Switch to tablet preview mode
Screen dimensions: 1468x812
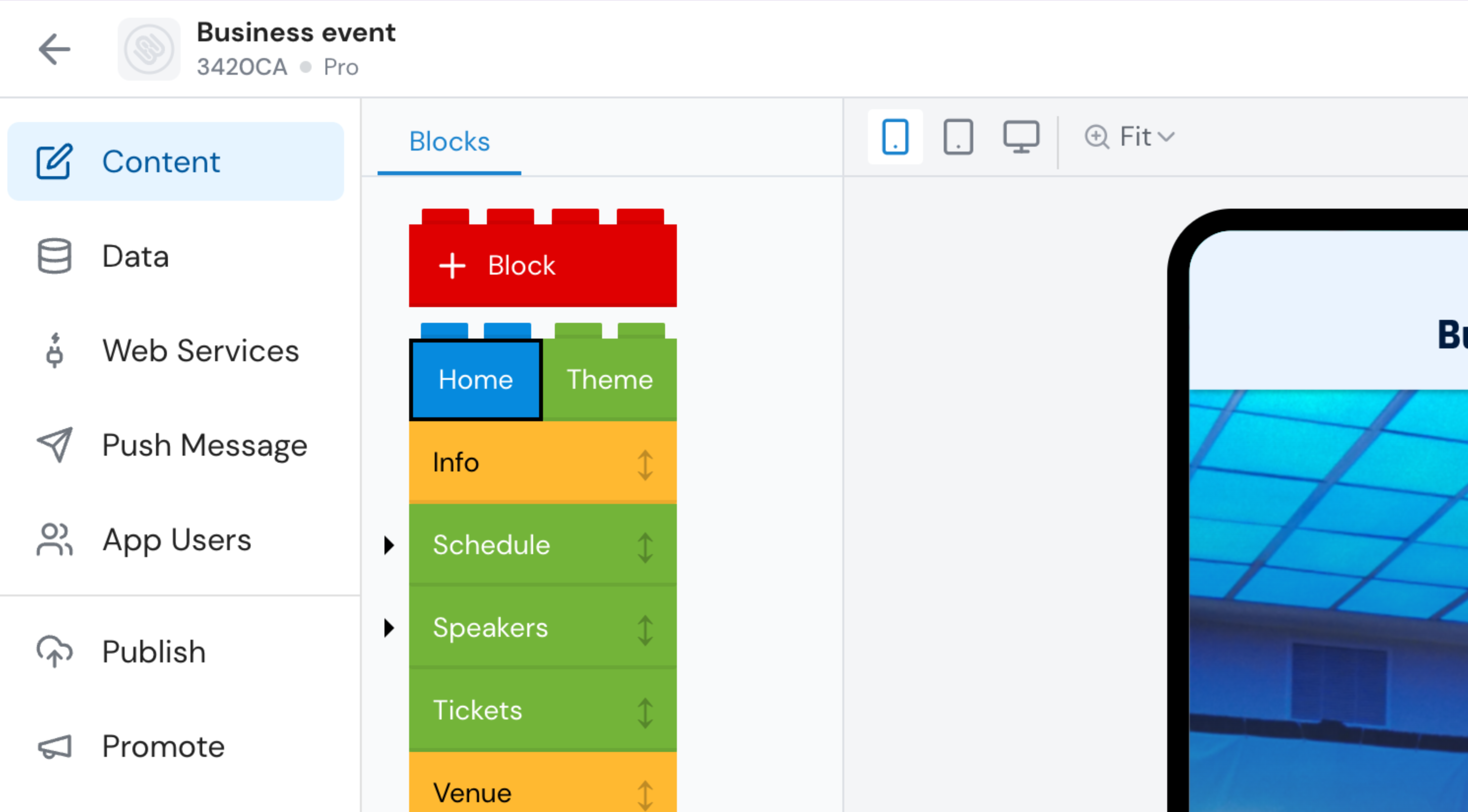[958, 137]
